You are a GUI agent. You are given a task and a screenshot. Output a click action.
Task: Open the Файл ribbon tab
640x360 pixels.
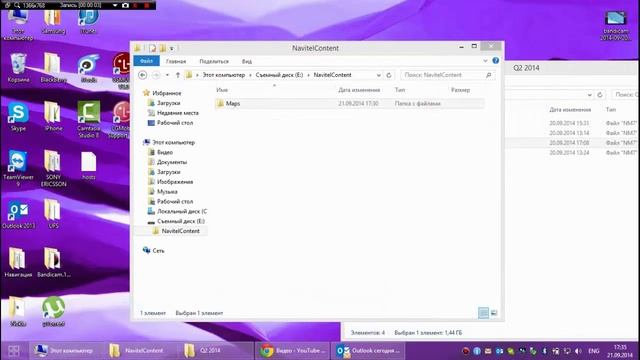click(x=146, y=61)
